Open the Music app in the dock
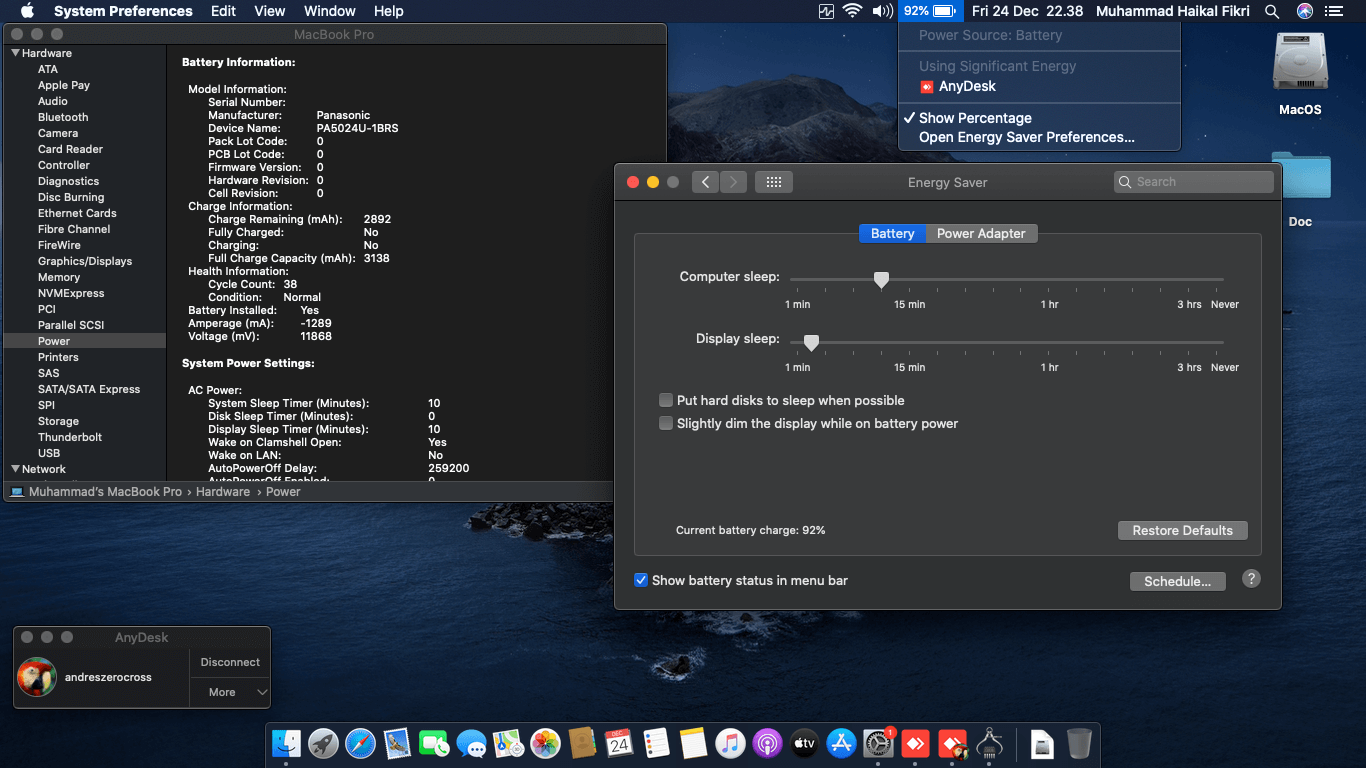Viewport: 1366px width, 768px height. pos(730,743)
